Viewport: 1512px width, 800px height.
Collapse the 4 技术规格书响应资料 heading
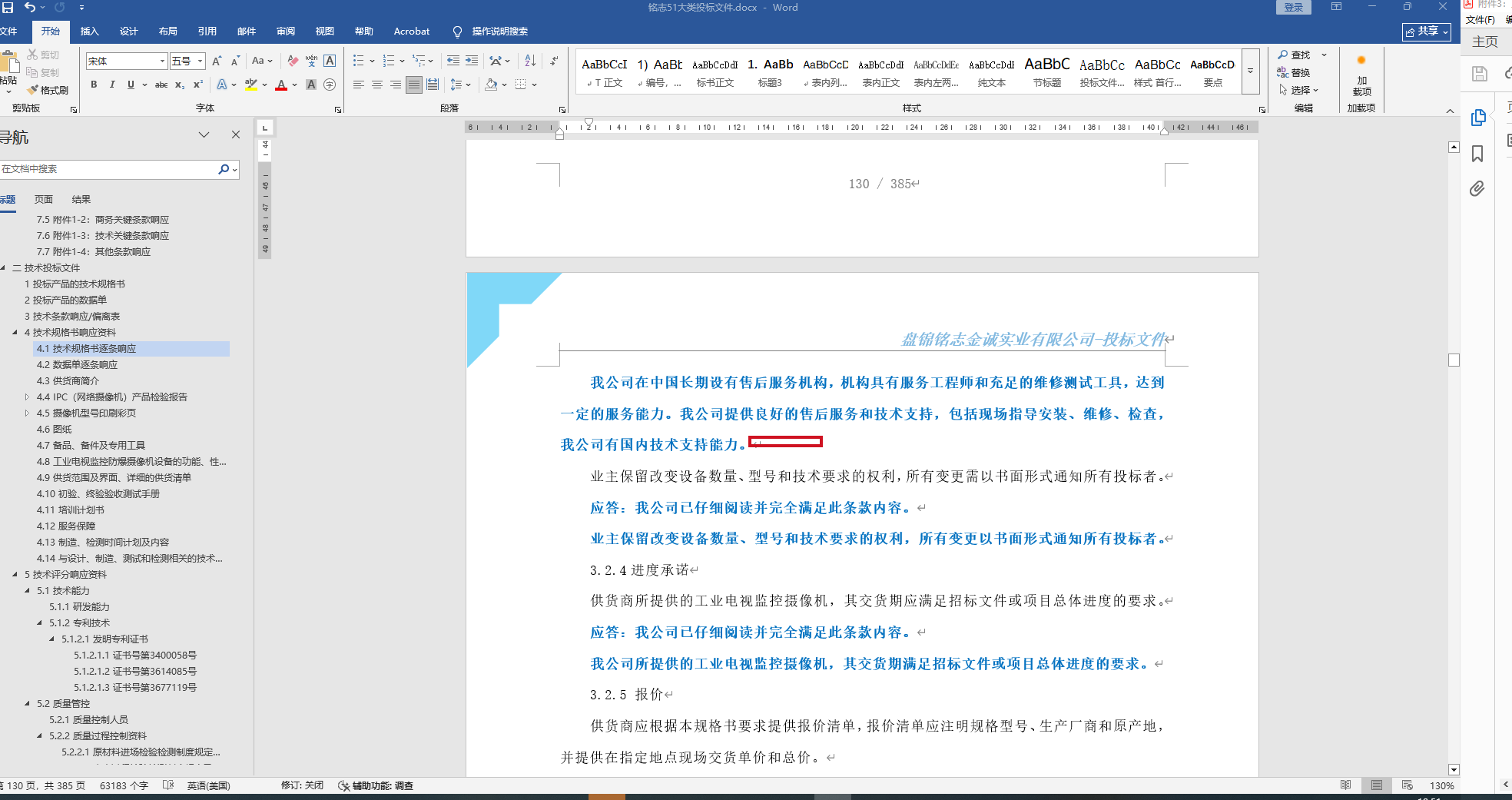point(15,333)
